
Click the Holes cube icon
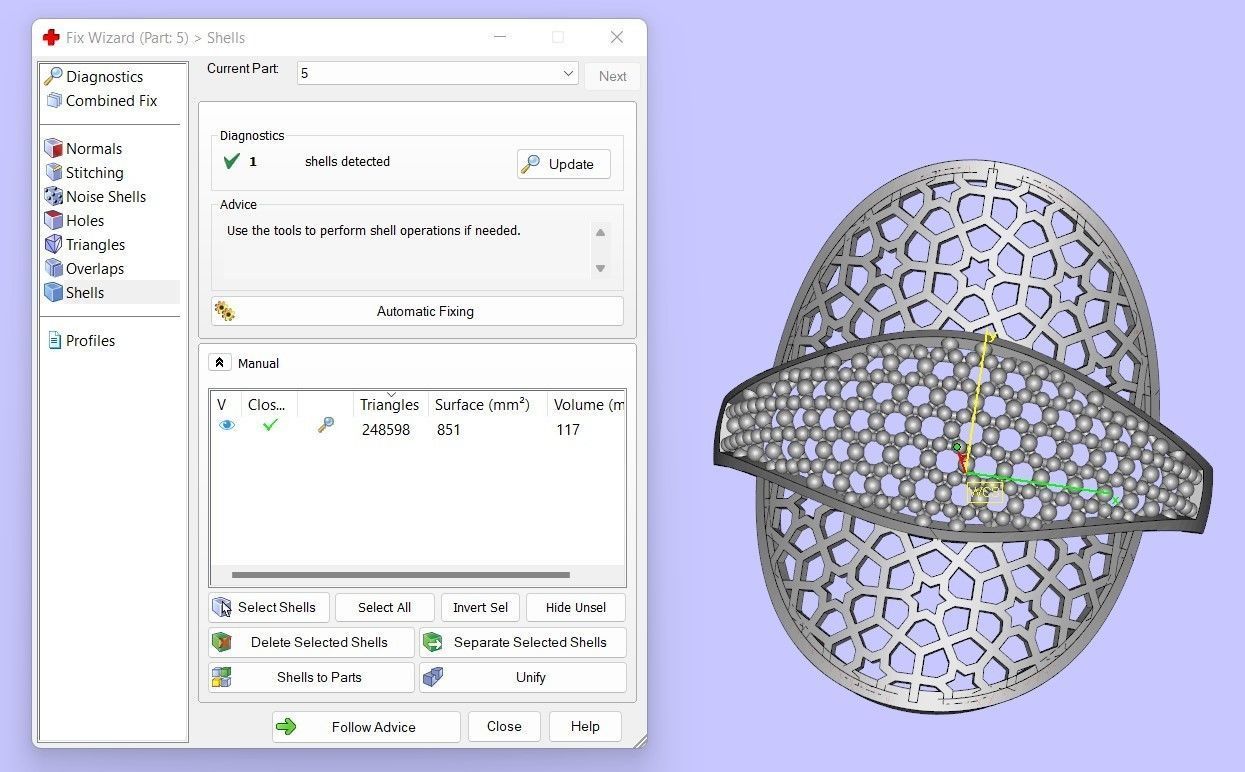(x=54, y=220)
